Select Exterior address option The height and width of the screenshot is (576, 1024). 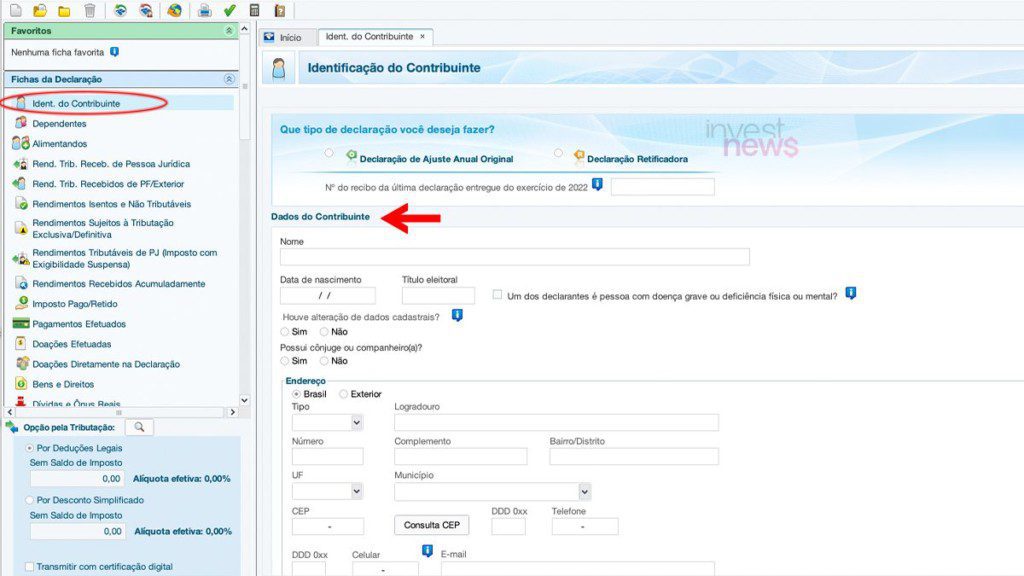point(344,394)
